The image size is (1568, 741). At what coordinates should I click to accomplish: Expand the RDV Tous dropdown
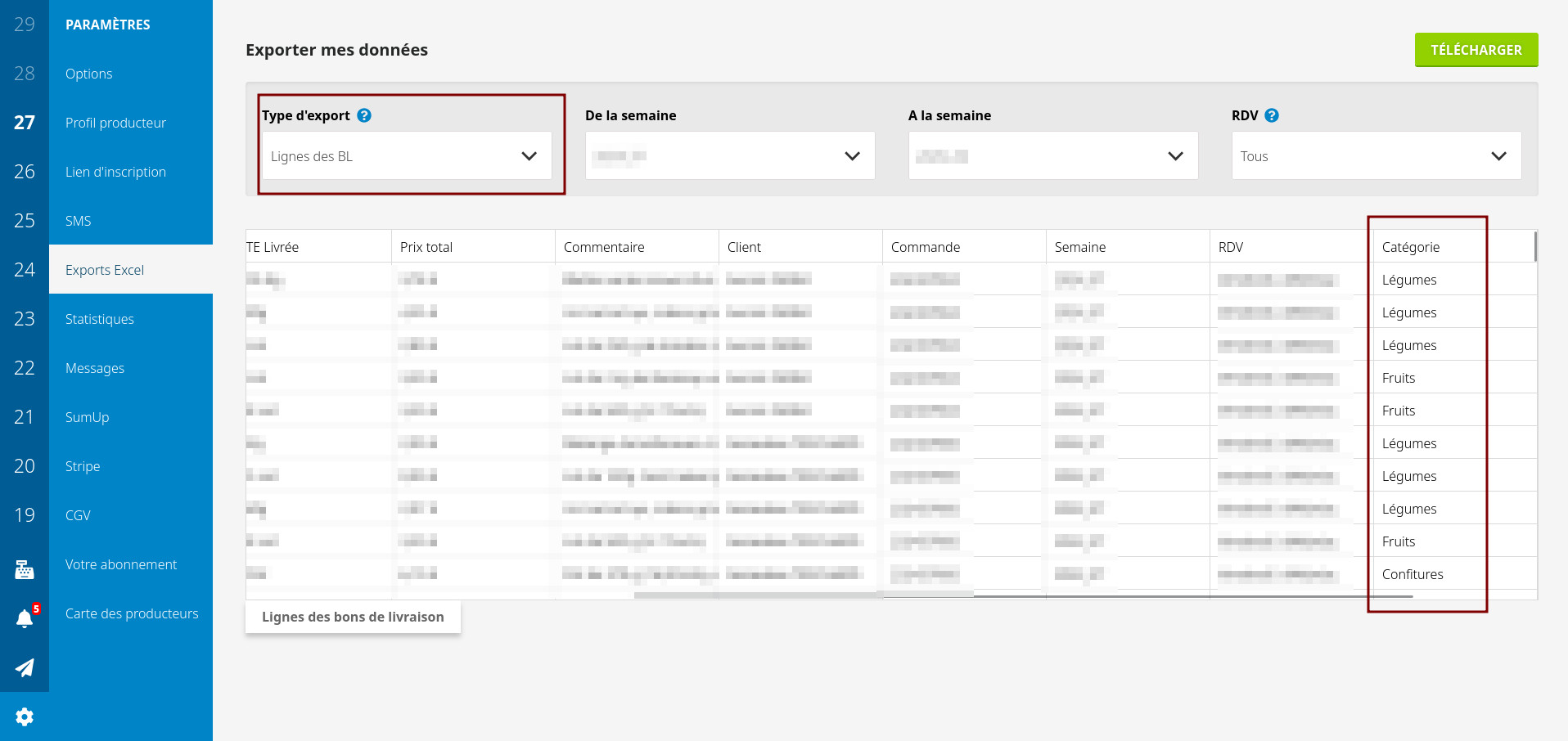[1376, 155]
